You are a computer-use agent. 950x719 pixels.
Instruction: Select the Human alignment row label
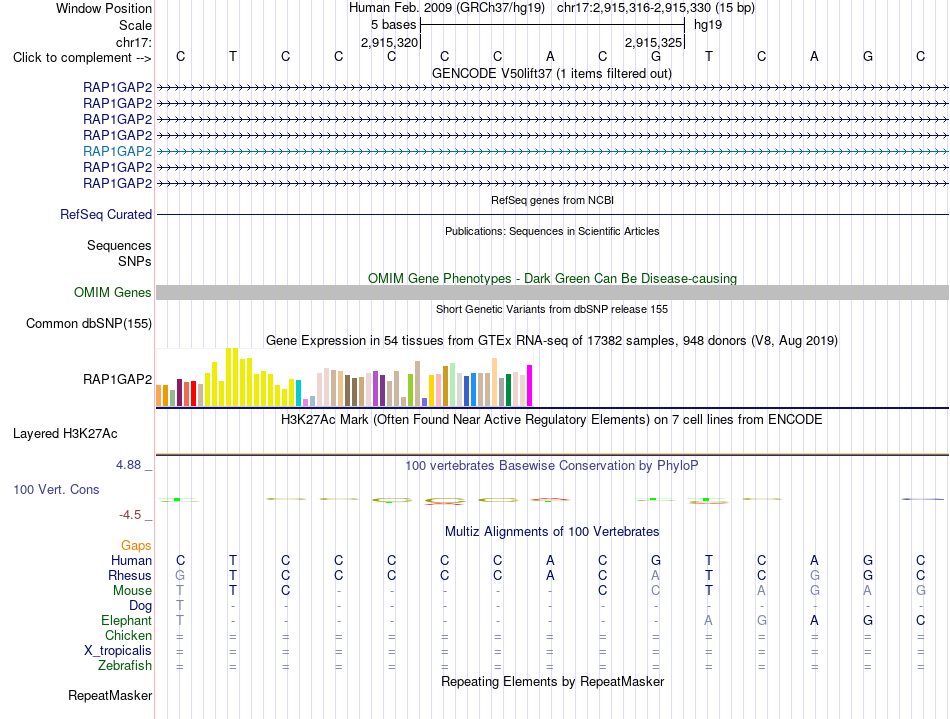(131, 560)
